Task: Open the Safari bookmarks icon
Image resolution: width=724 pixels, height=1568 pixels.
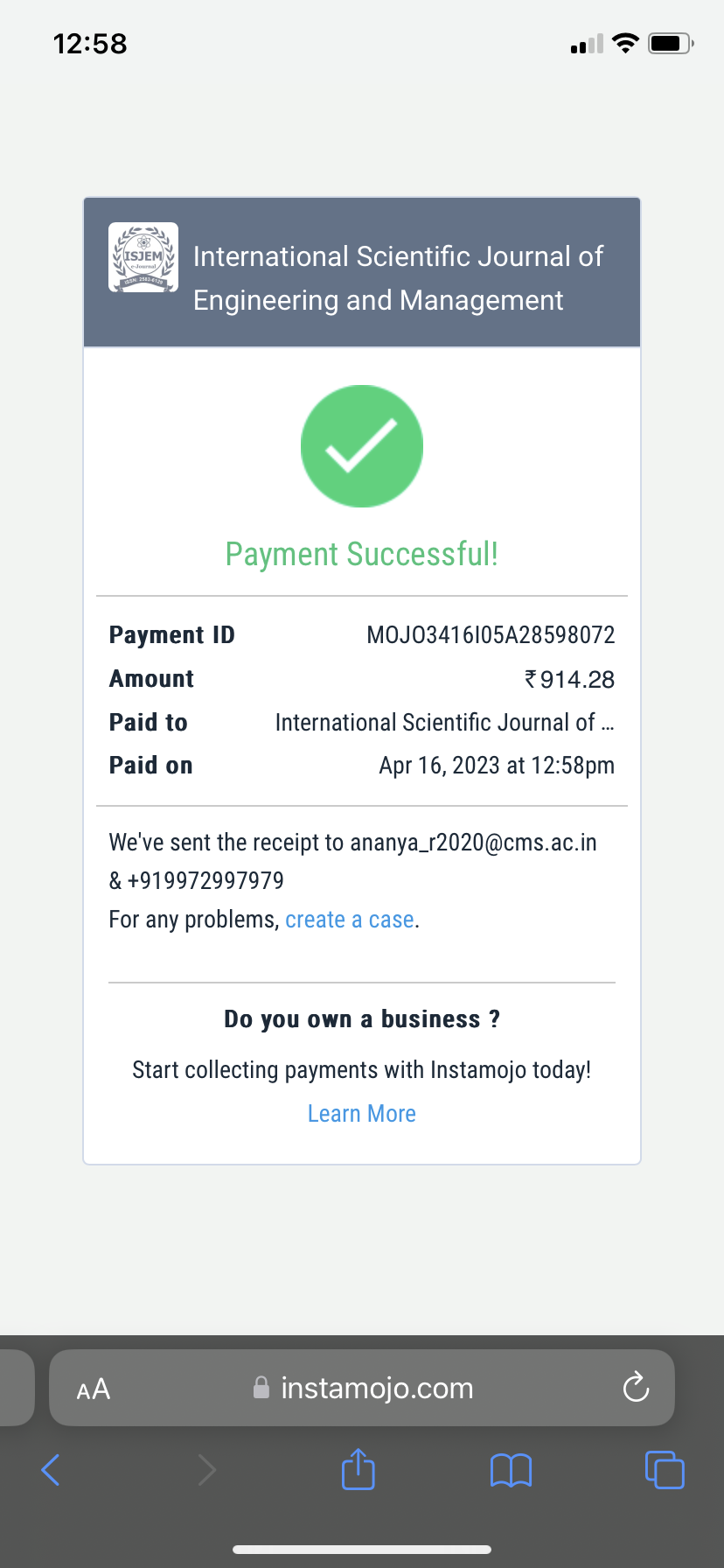Action: tap(511, 1470)
